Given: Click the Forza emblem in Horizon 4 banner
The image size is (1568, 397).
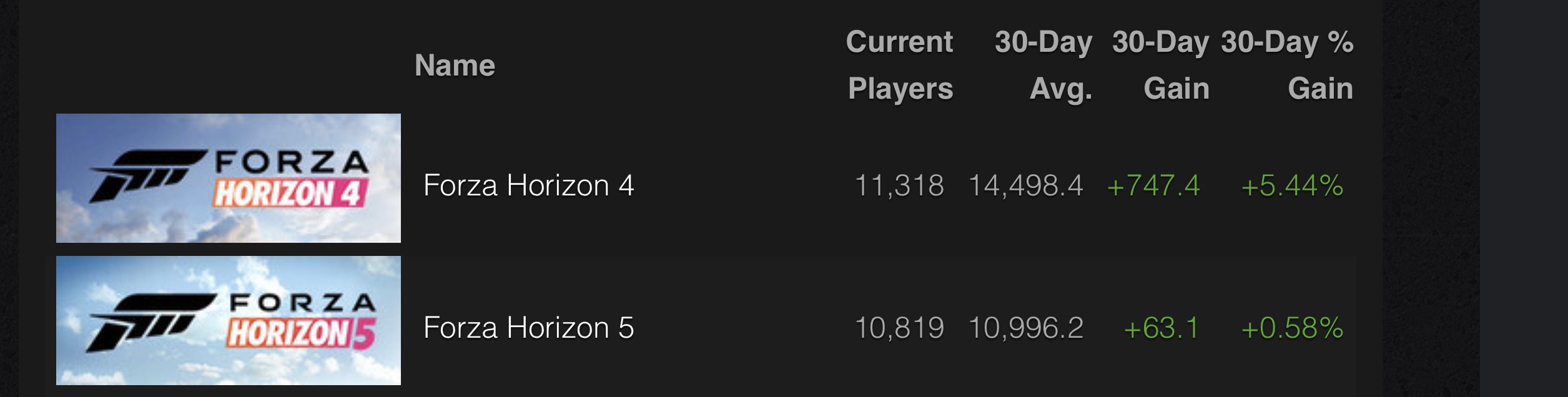Looking at the screenshot, I should [147, 176].
